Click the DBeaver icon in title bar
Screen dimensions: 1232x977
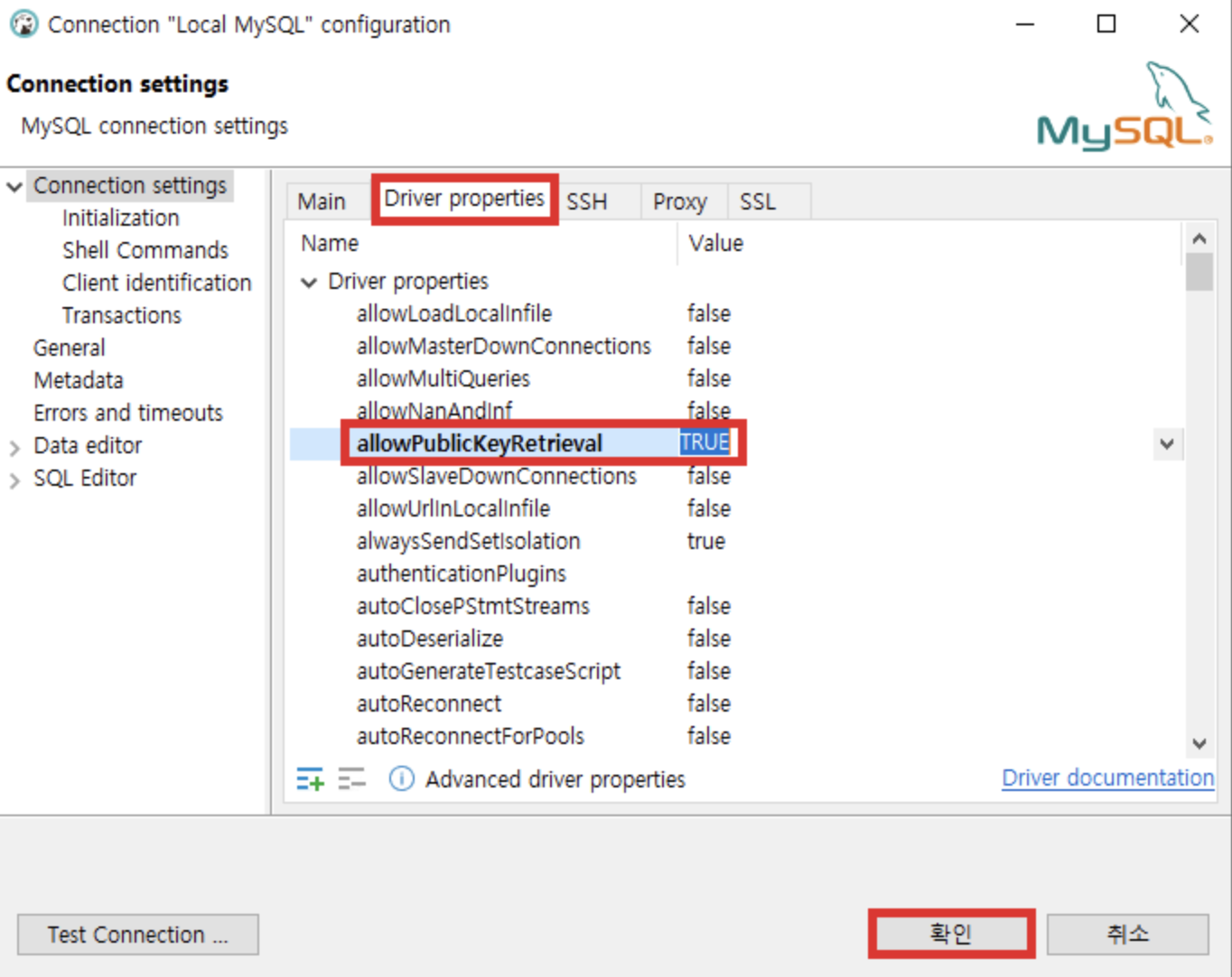click(23, 24)
